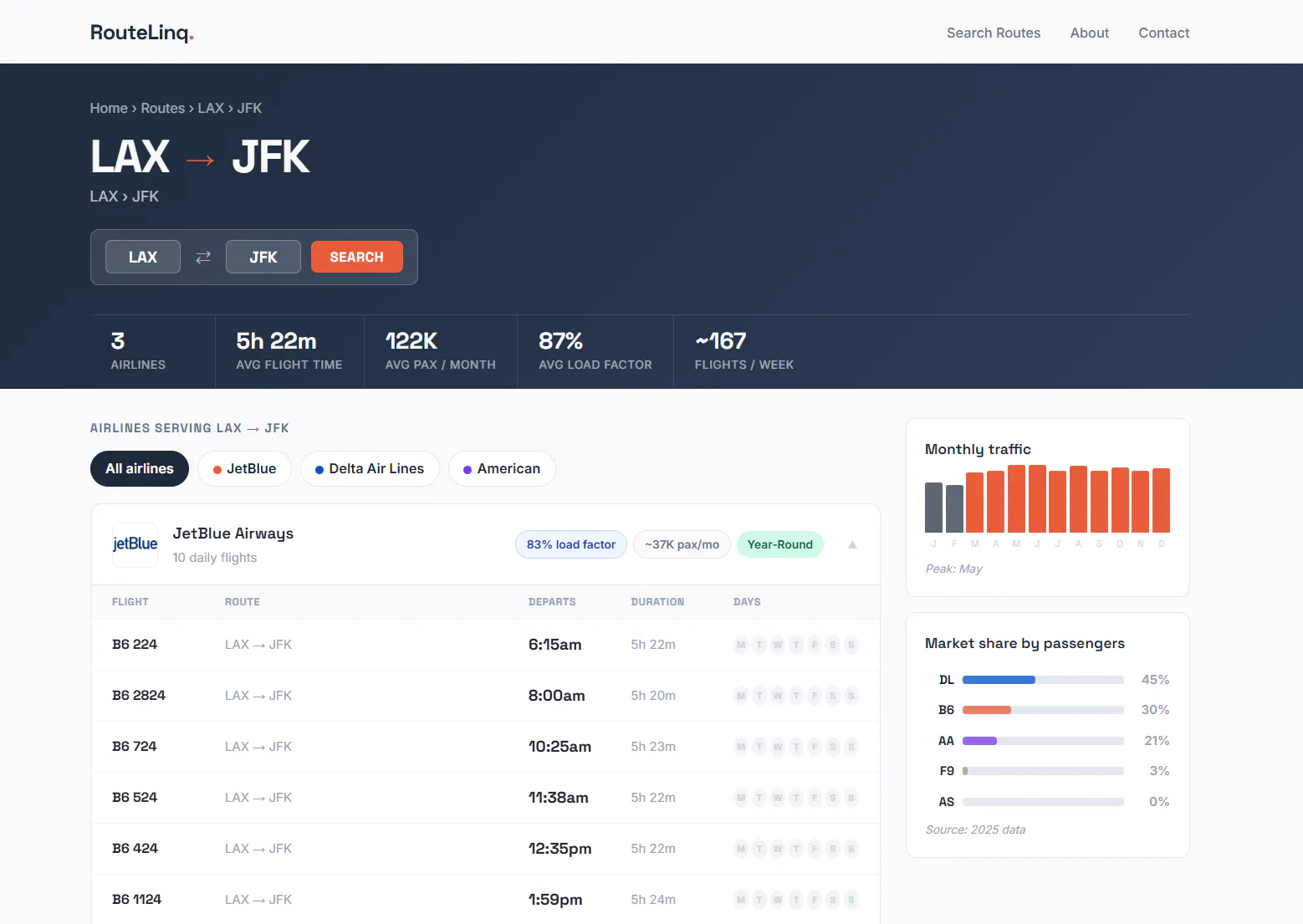Viewport: 1303px width, 924px height.
Task: Click the DL market share bar
Action: point(1043,680)
